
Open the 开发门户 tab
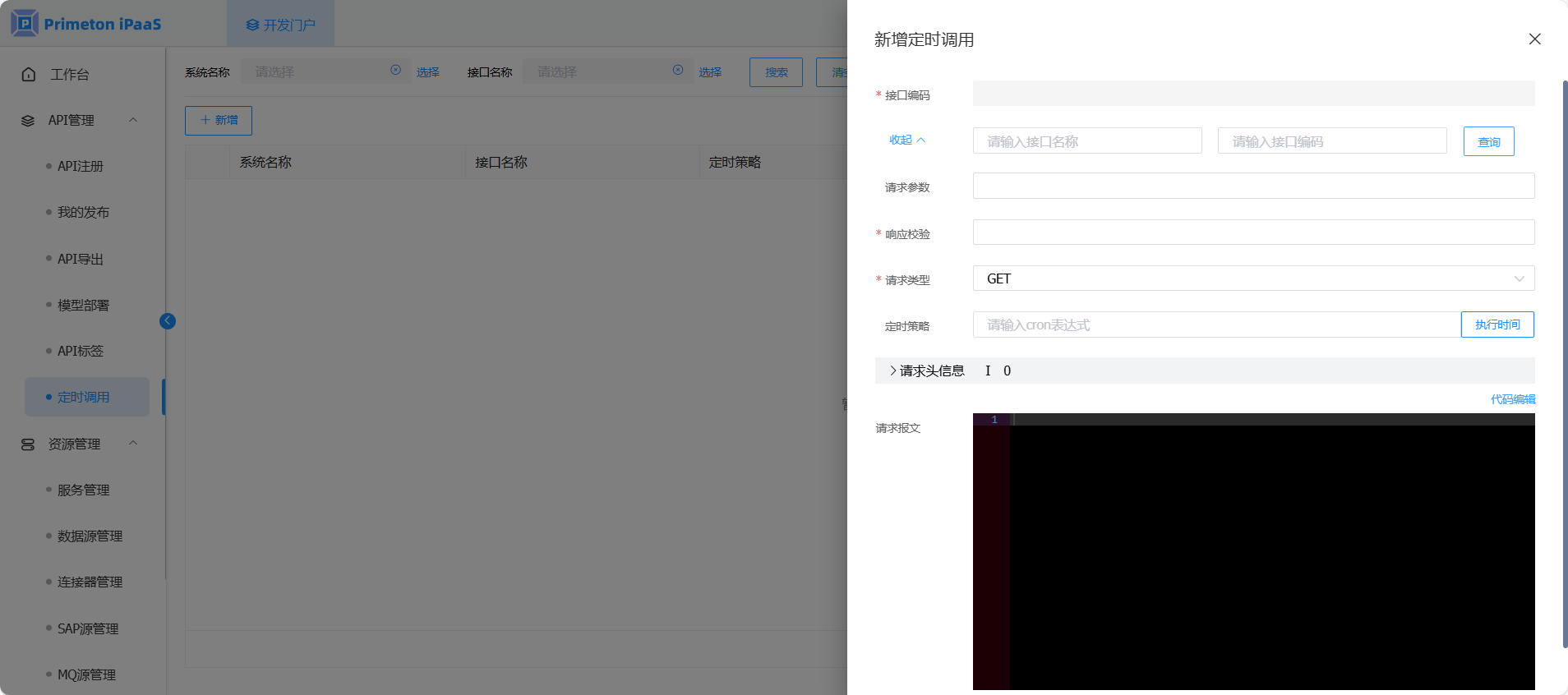pyautogui.click(x=281, y=25)
